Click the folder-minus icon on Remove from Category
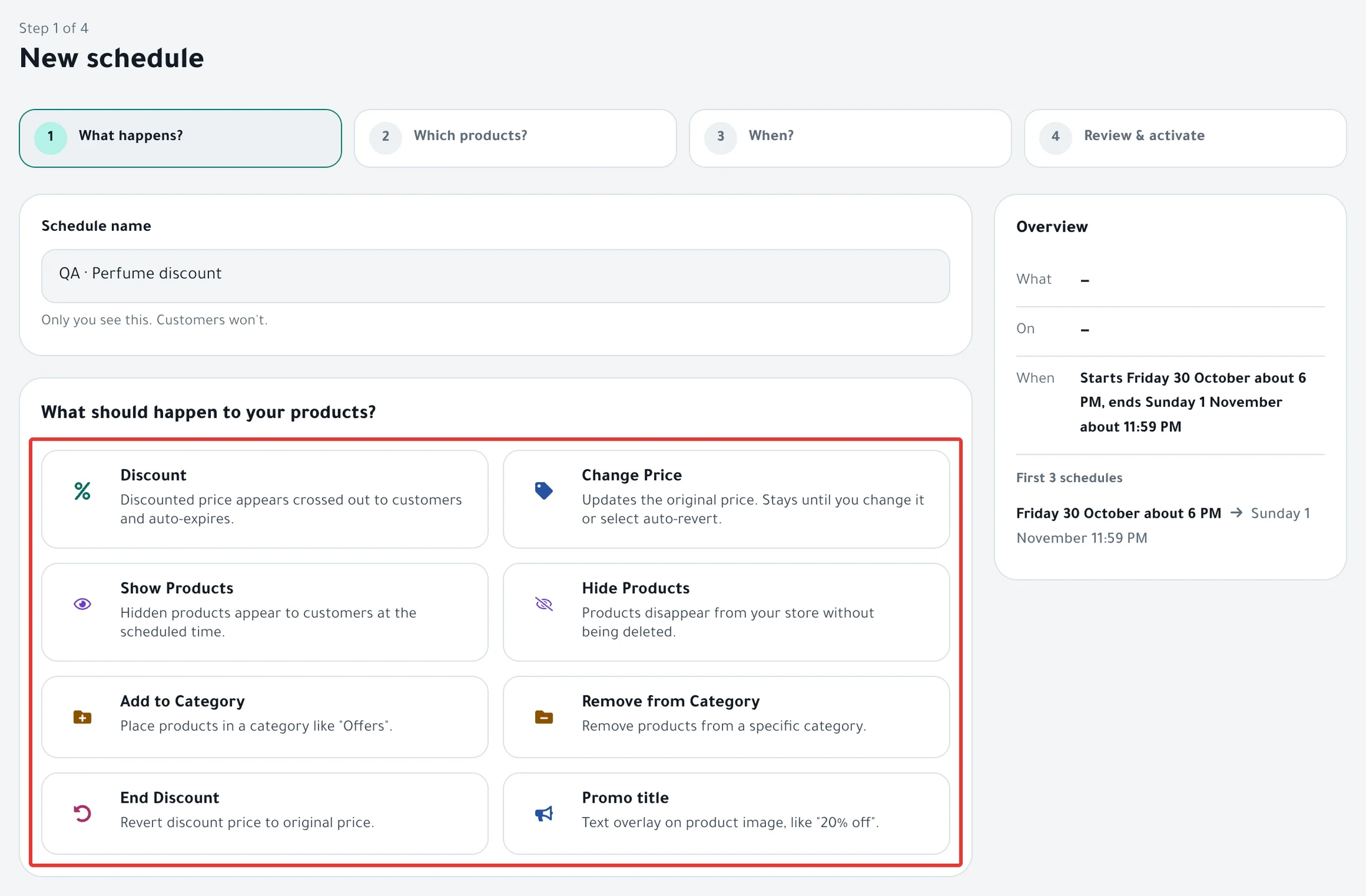Image resolution: width=1366 pixels, height=896 pixels. pyautogui.click(x=544, y=717)
